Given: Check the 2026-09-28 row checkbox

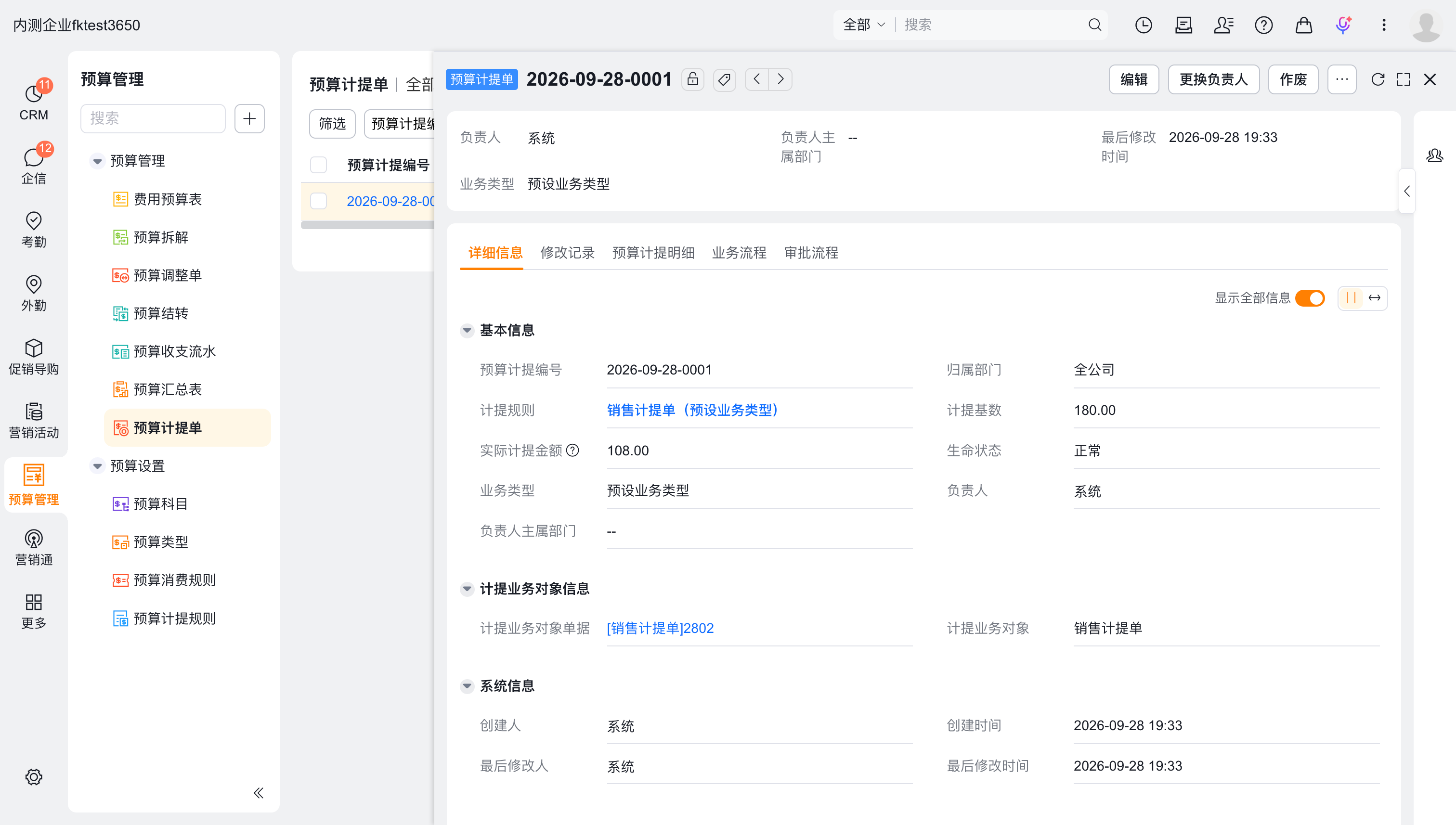Looking at the screenshot, I should [x=319, y=201].
